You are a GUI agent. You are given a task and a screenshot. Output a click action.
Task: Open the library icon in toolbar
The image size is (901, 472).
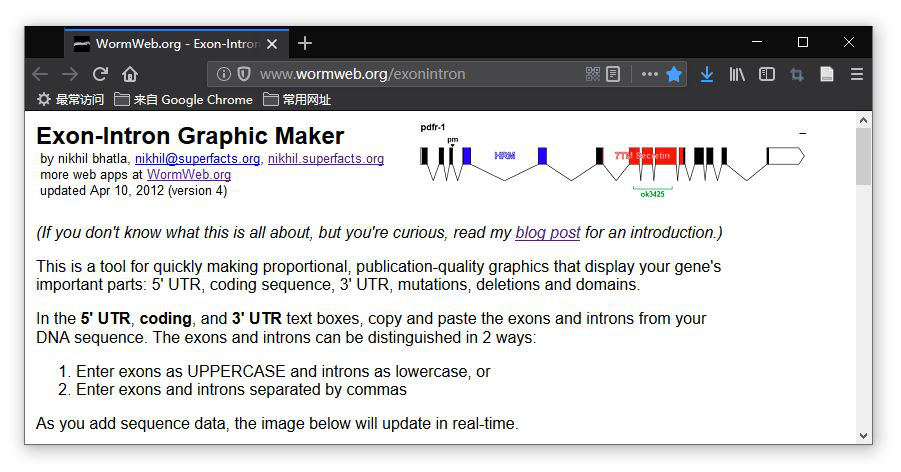click(737, 74)
